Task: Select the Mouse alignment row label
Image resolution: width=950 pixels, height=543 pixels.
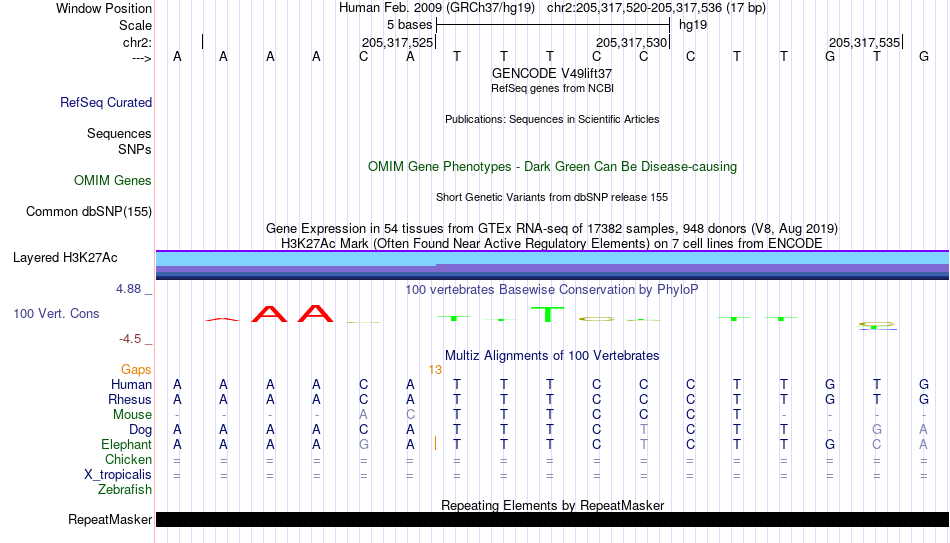Action: pos(133,415)
